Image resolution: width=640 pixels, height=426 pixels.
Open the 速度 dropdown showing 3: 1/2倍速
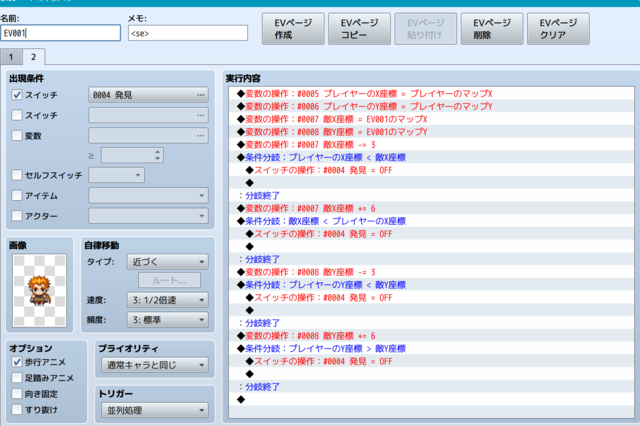coord(168,300)
